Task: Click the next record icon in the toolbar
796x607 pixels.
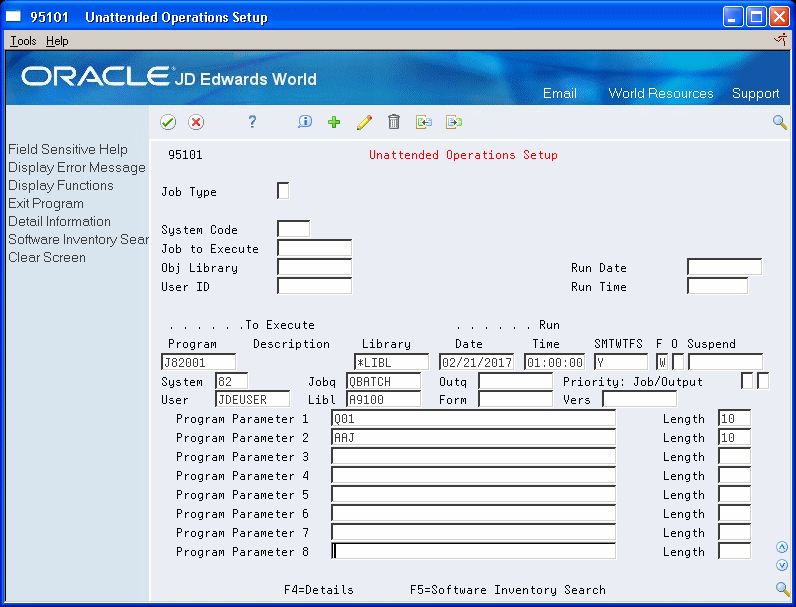Action: click(x=454, y=122)
